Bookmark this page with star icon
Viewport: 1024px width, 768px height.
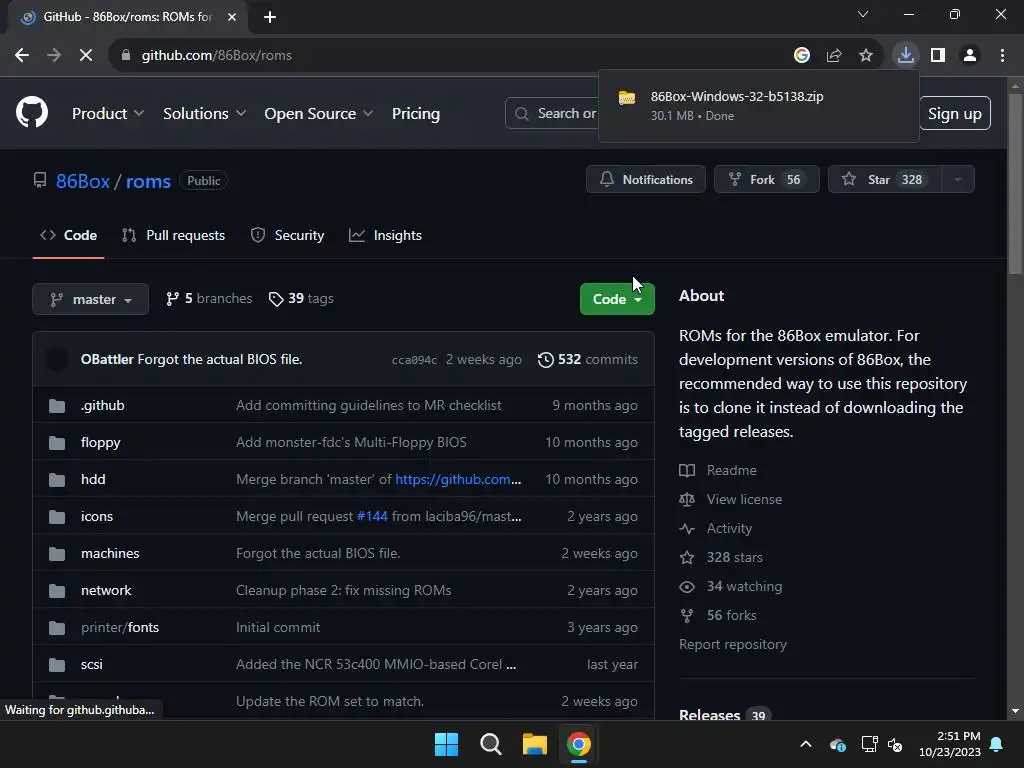tap(865, 56)
